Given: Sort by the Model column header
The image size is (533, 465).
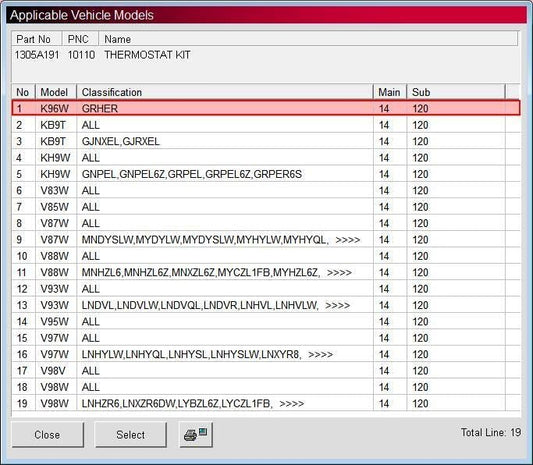Looking at the screenshot, I should [56, 92].
